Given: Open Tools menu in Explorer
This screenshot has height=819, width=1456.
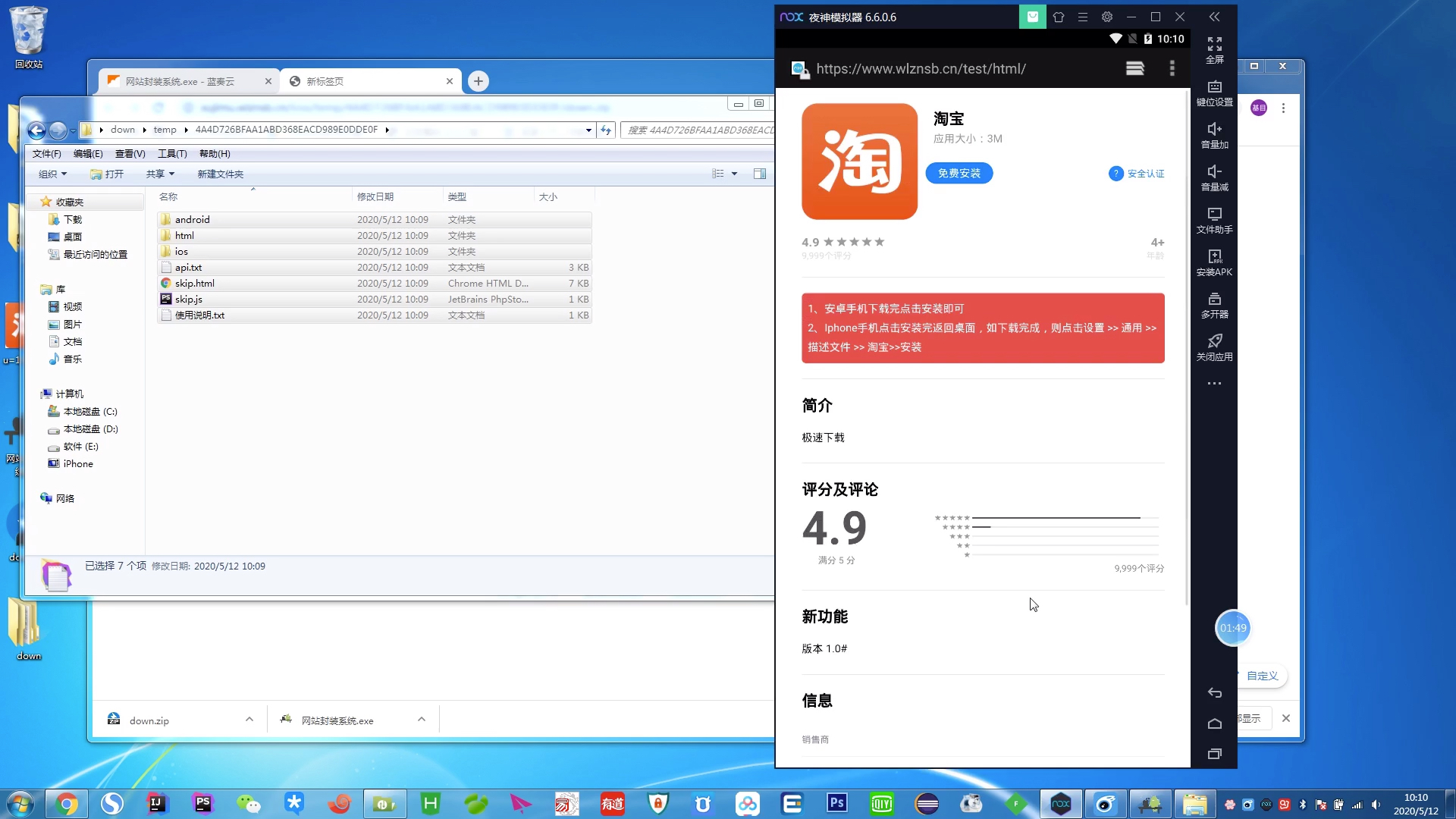Looking at the screenshot, I should [x=172, y=154].
